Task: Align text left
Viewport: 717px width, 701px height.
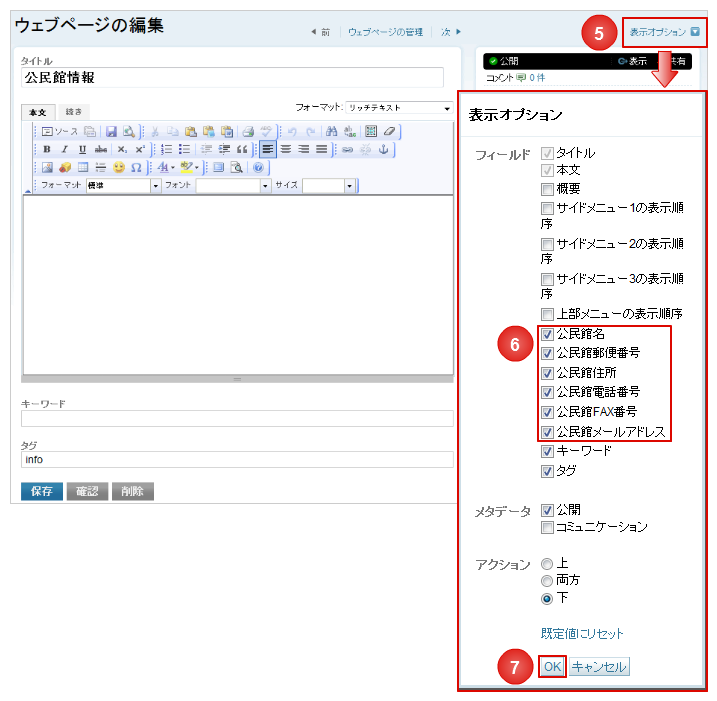Action: 268,150
